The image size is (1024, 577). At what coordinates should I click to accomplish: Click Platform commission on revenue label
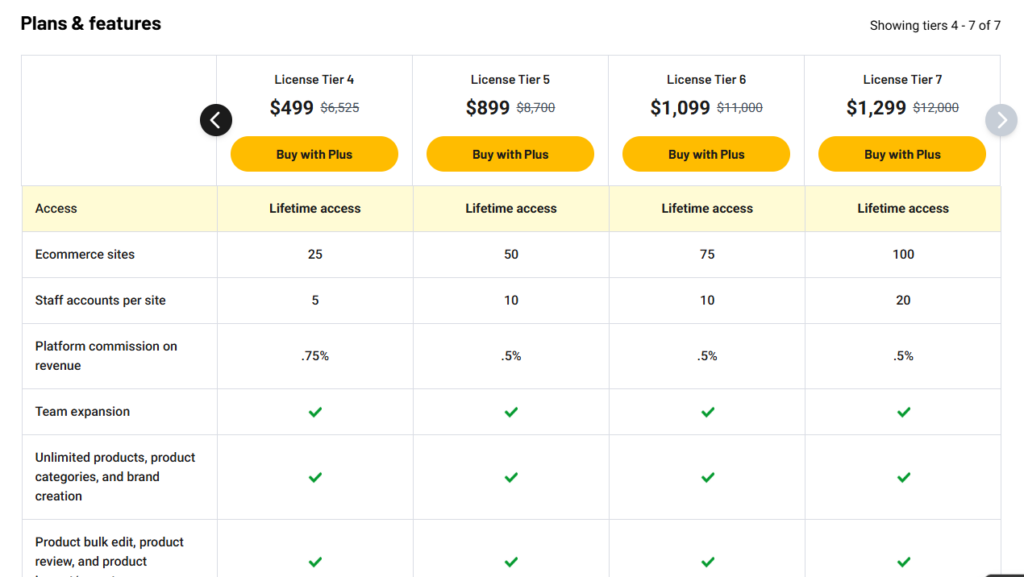(106, 356)
